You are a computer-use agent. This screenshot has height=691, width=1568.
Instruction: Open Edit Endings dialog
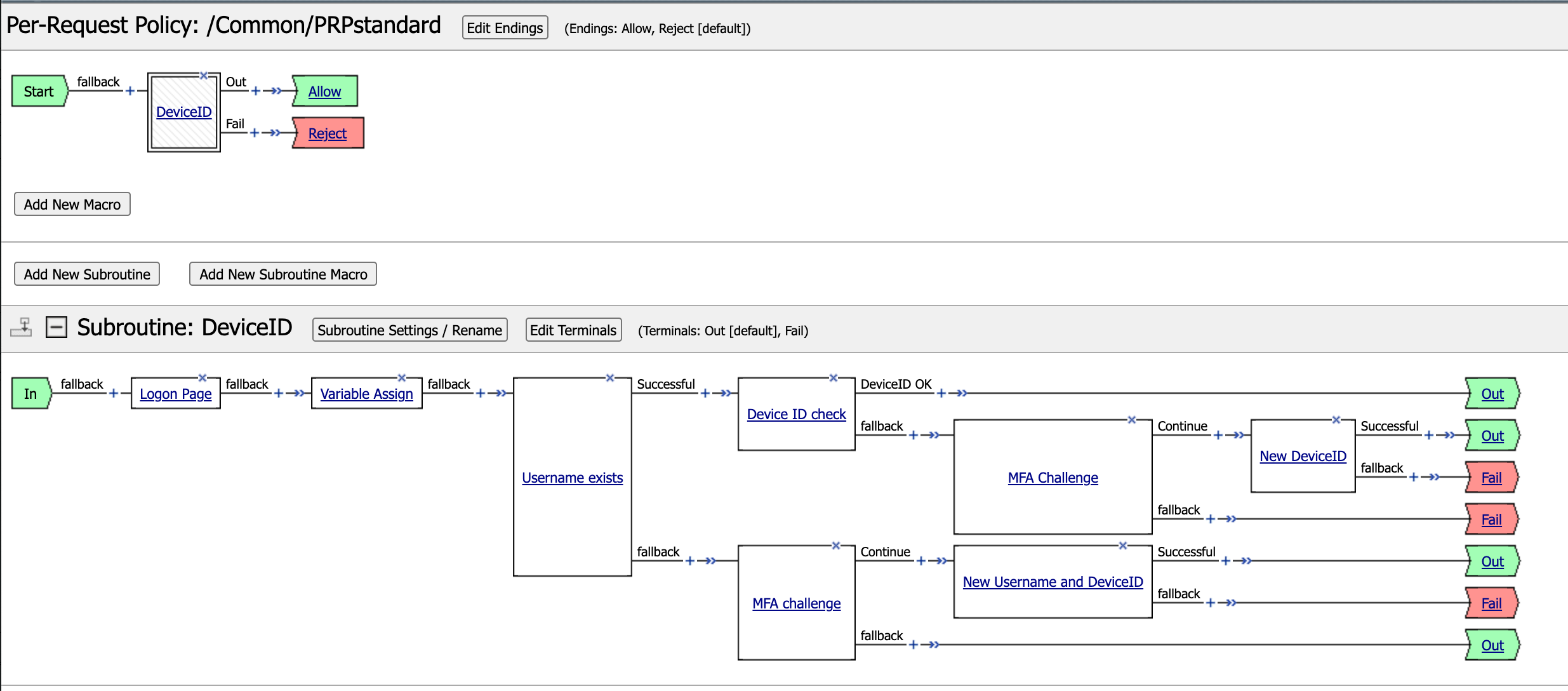(x=505, y=28)
